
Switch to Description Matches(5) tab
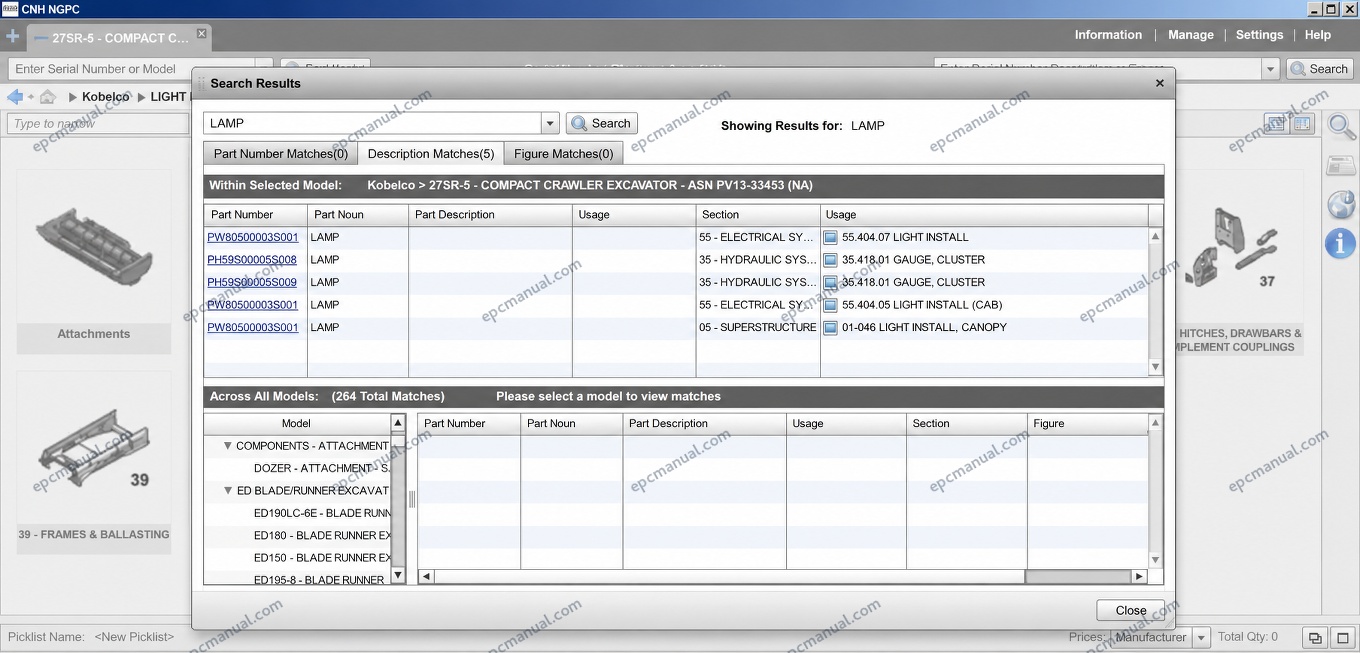point(431,153)
